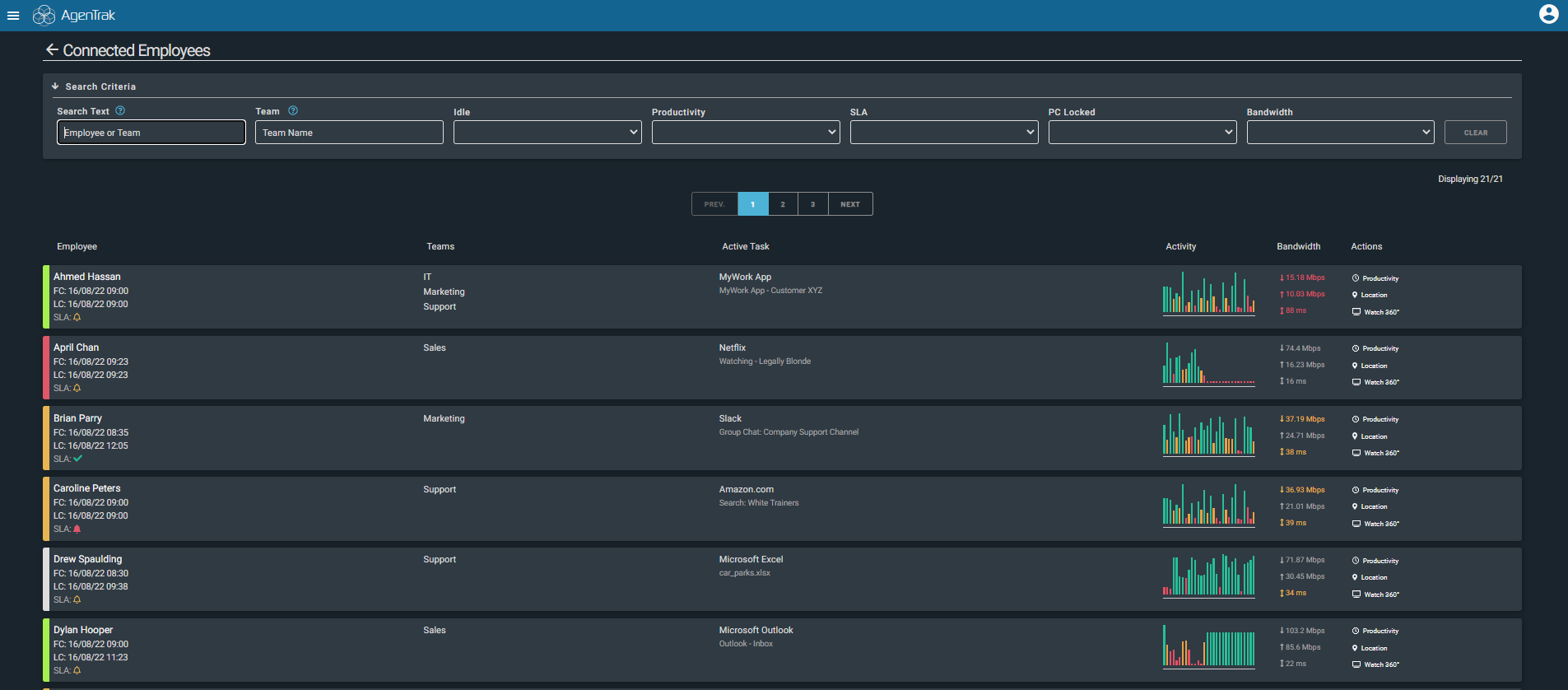Click the AgenTrak logo
This screenshot has height=690, width=1568.
(74, 15)
